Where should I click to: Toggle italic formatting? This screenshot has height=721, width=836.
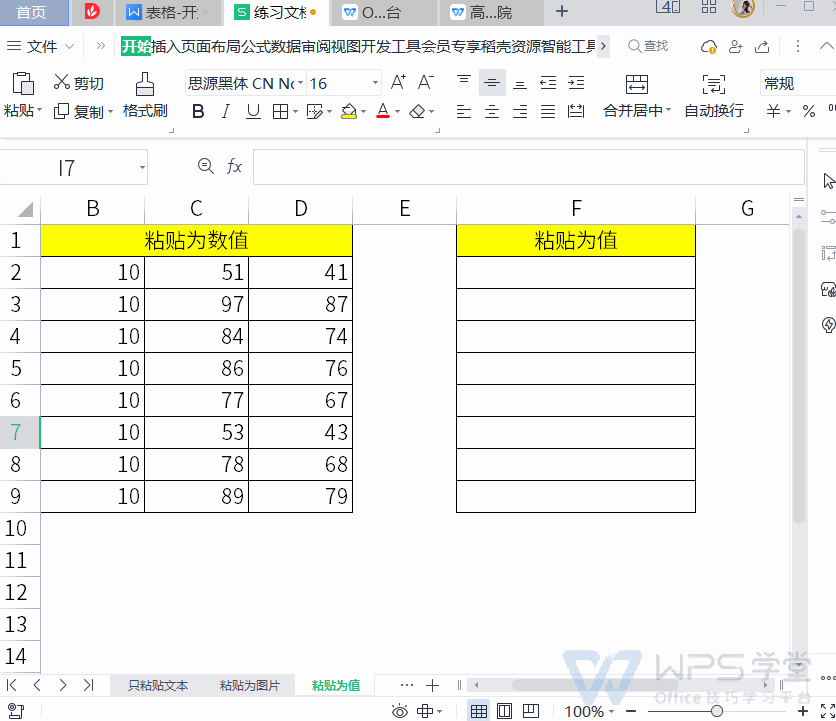click(x=226, y=111)
